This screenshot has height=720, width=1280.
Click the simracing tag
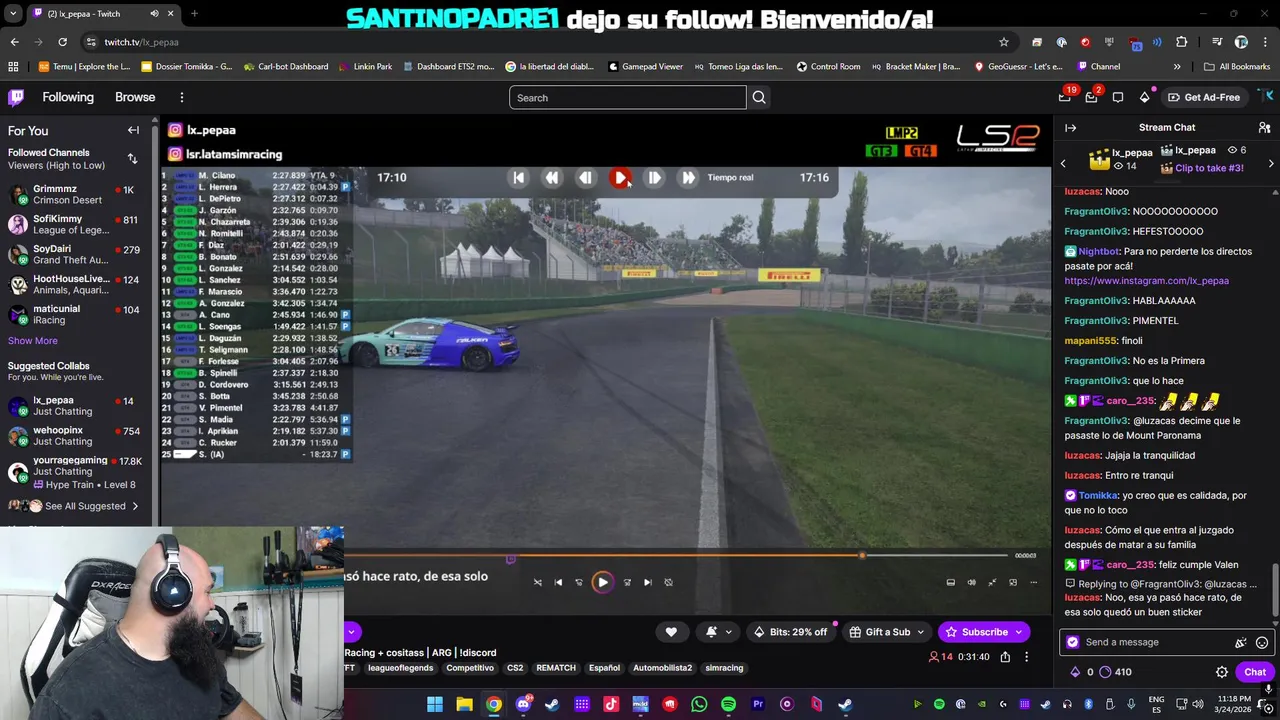(724, 668)
